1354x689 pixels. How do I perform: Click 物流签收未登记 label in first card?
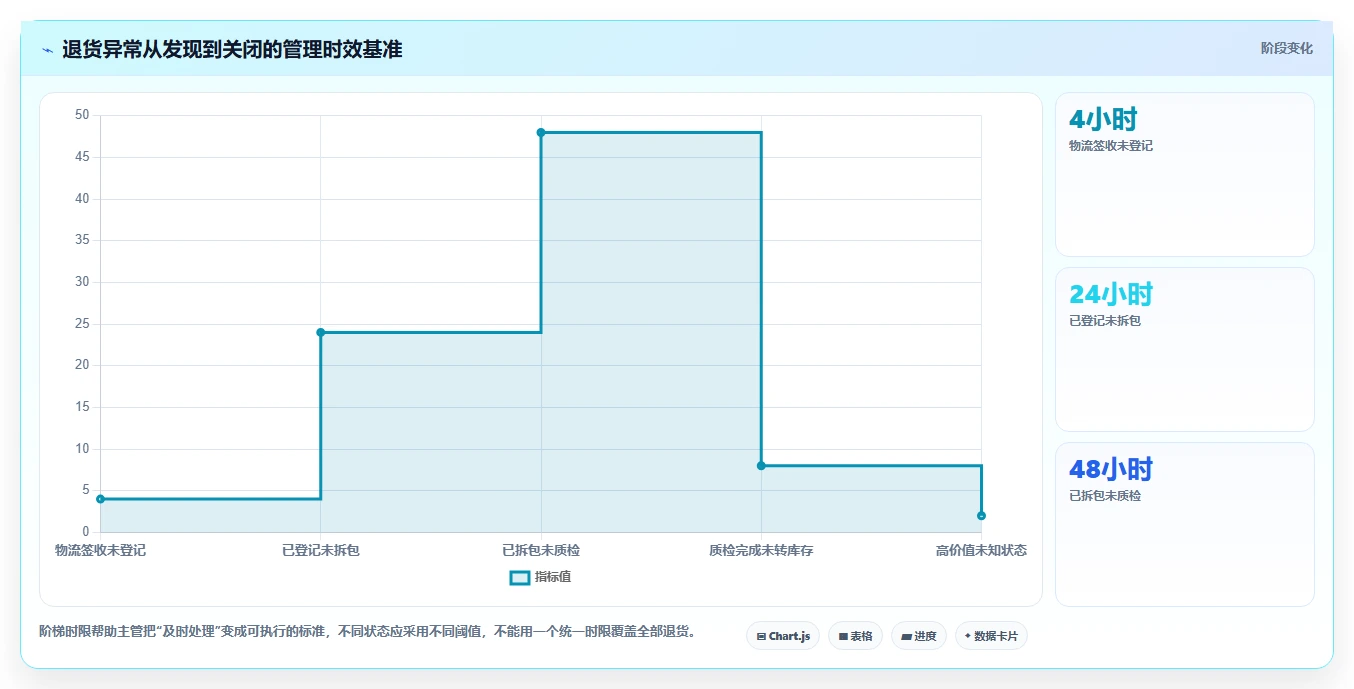coord(1111,146)
